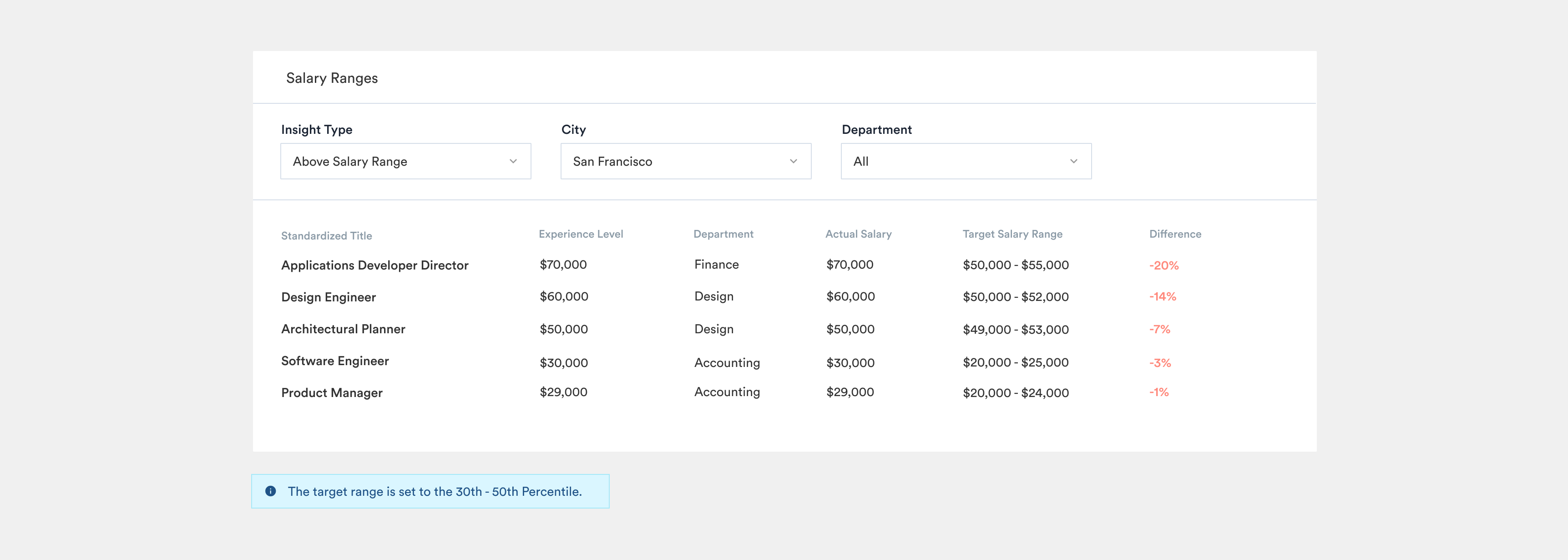Click the Target Salary Range column header

point(1012,234)
